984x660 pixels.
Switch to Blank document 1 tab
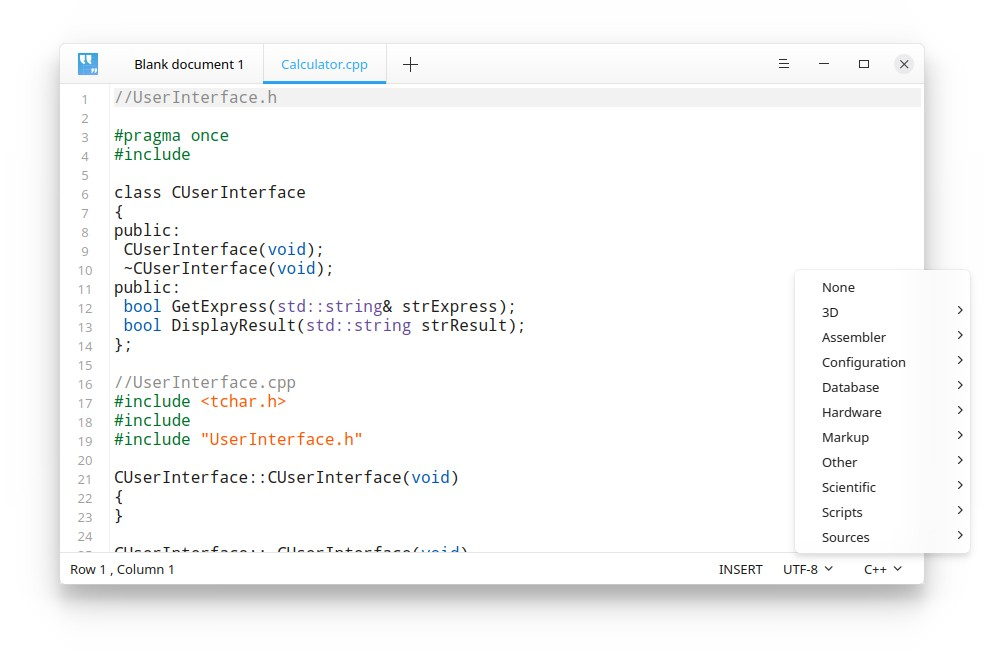click(x=188, y=64)
